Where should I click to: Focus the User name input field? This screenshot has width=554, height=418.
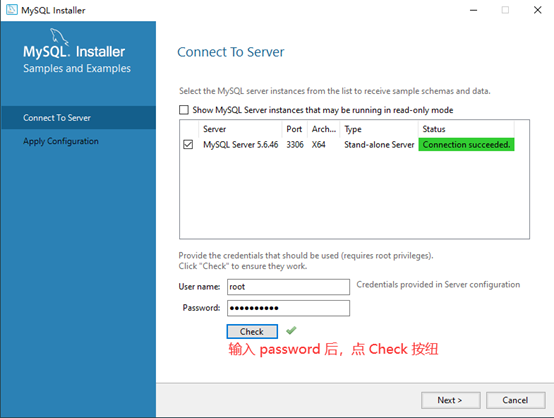pyautogui.click(x=288, y=287)
